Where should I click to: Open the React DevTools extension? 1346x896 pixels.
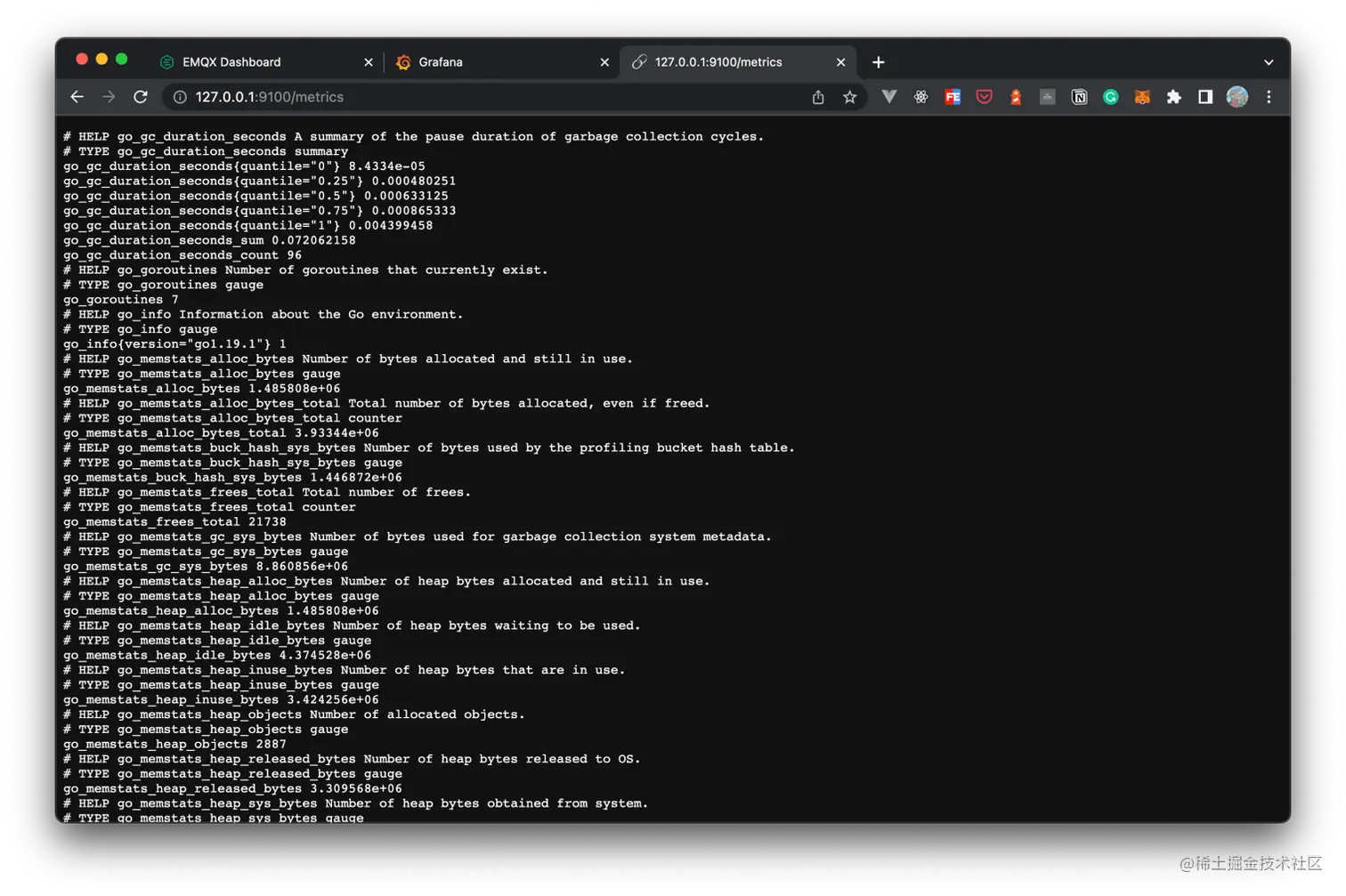click(920, 97)
